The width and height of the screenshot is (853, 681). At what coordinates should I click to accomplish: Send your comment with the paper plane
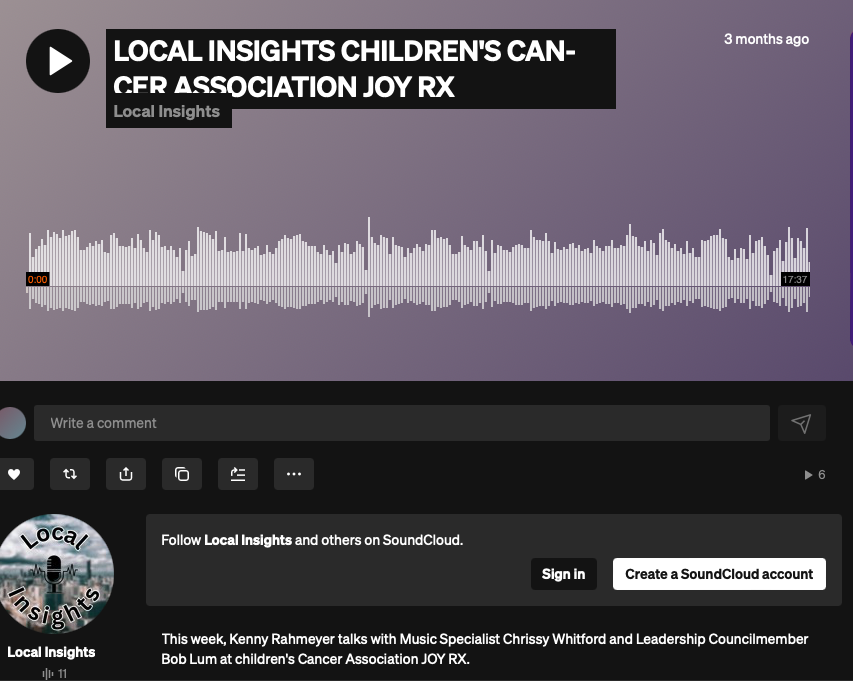coord(800,423)
